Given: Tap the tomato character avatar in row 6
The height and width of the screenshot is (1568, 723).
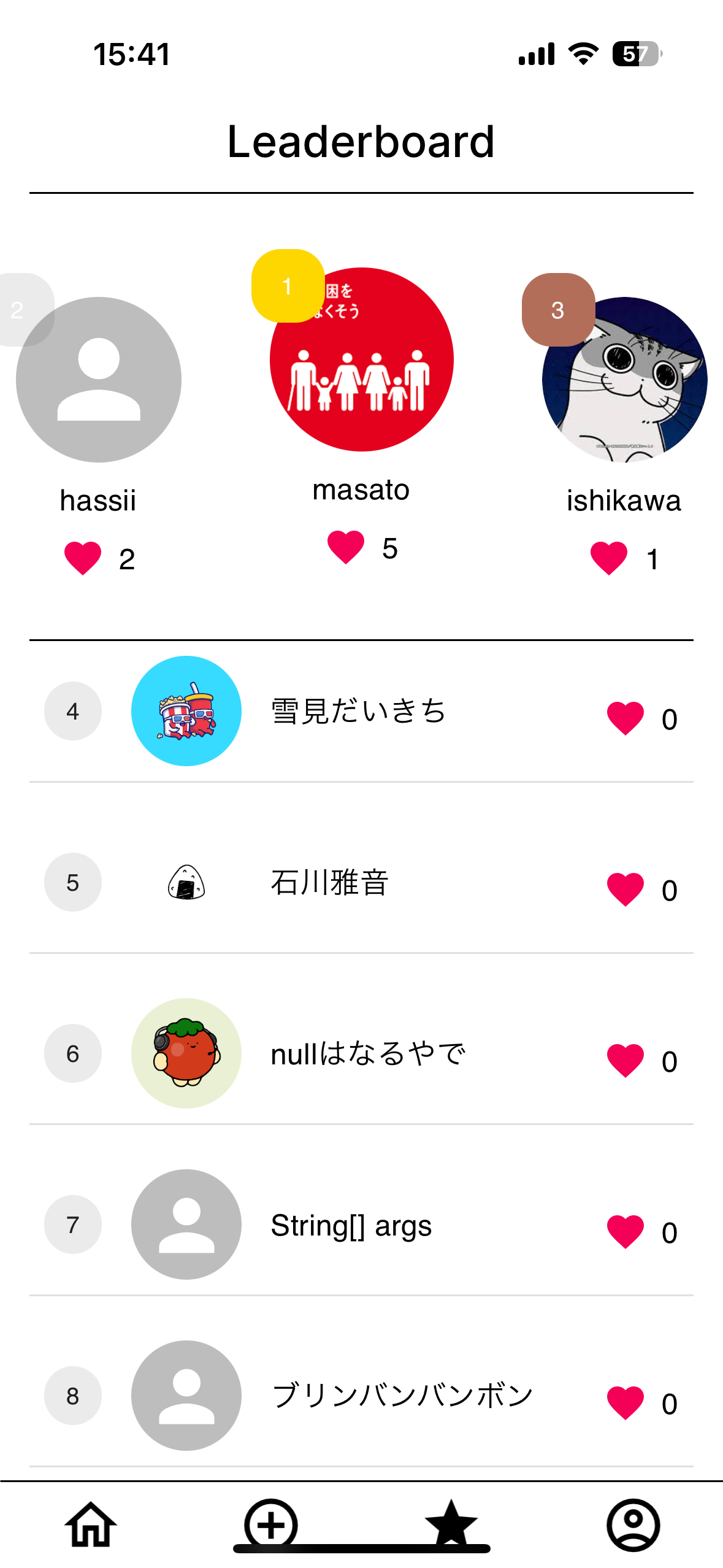Looking at the screenshot, I should pos(186,1053).
